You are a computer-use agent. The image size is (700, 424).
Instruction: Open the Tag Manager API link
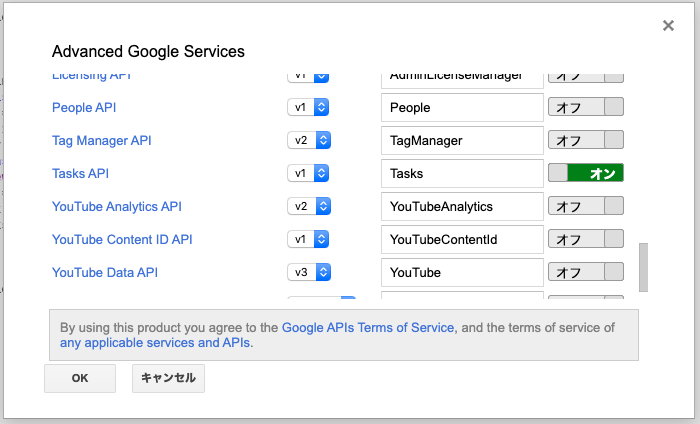pos(102,141)
